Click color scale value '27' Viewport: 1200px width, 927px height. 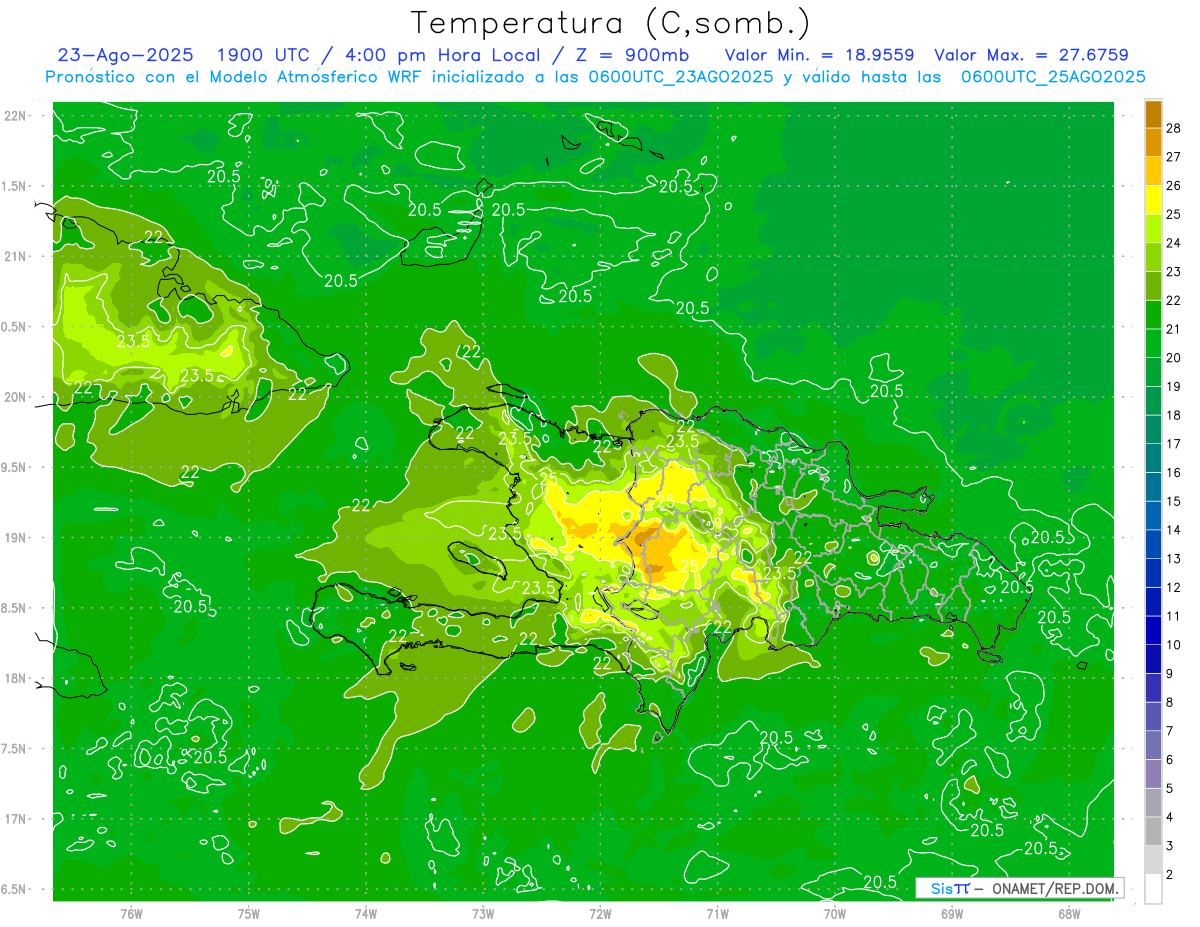tap(1173, 156)
